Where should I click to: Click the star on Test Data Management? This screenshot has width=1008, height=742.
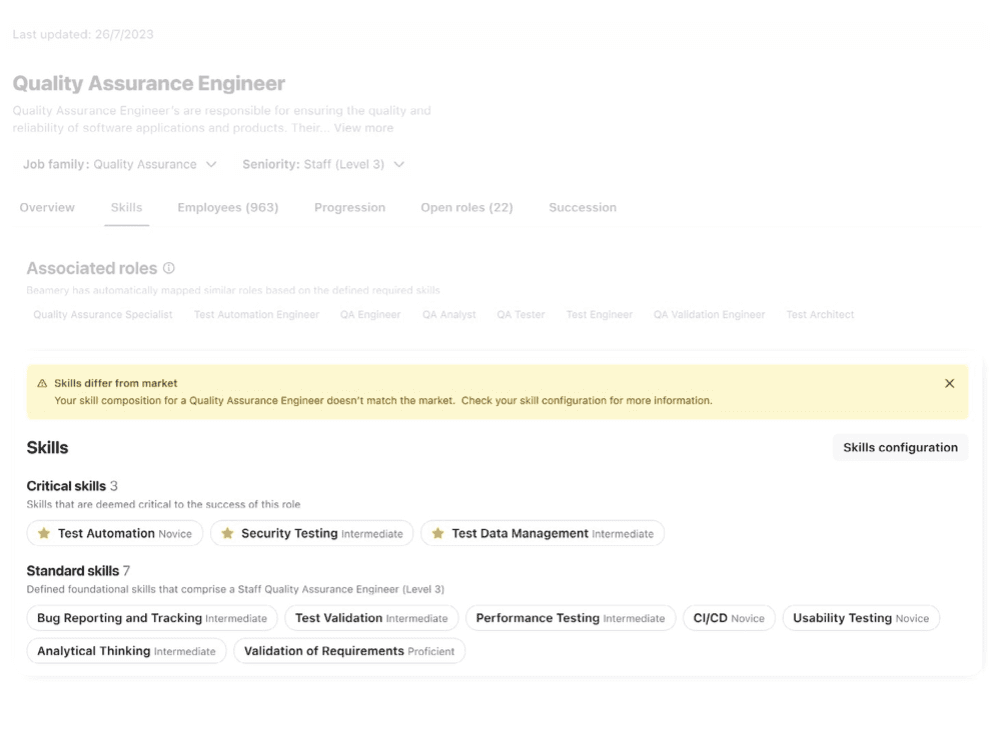438,533
